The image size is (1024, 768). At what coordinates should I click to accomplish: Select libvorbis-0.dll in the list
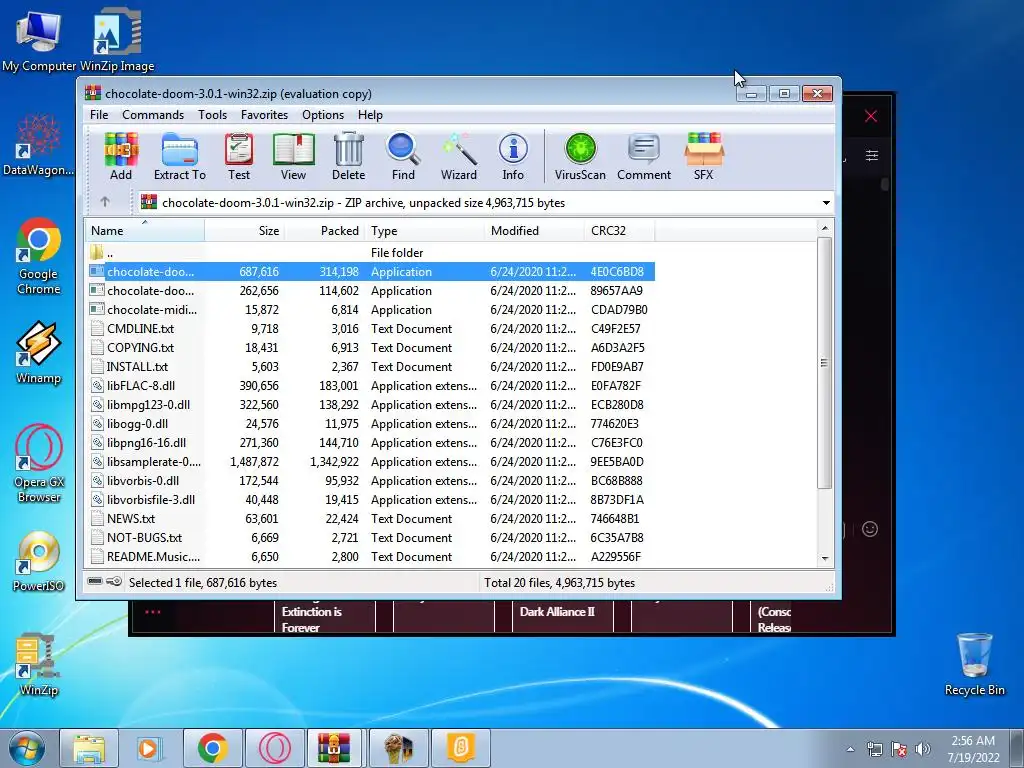(370, 480)
